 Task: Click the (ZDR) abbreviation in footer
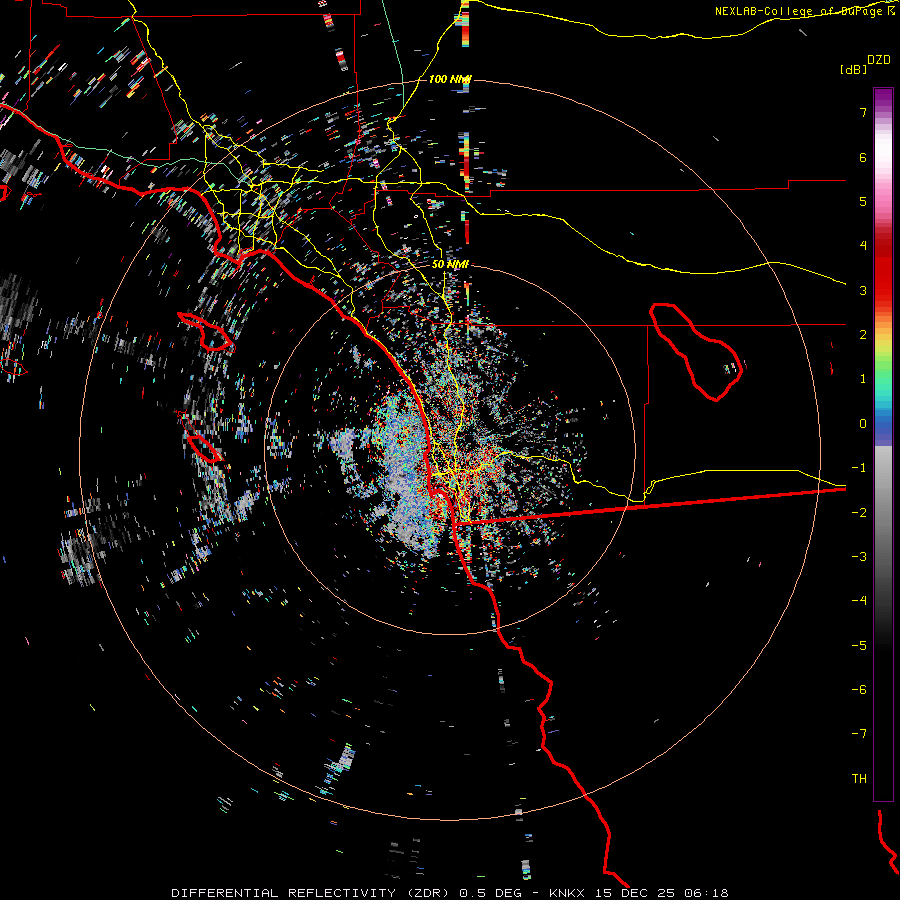[428, 893]
